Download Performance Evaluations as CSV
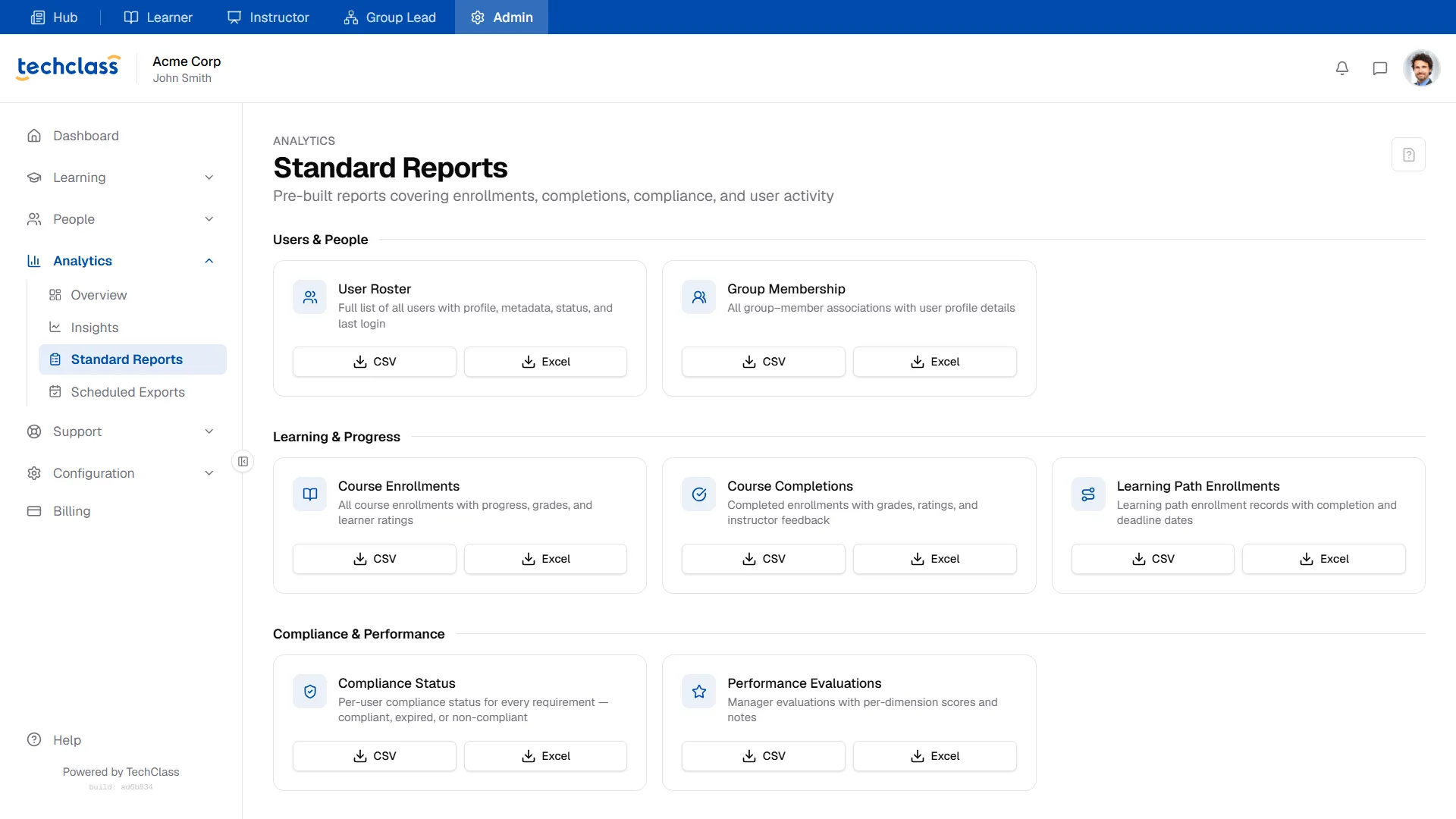 tap(764, 756)
